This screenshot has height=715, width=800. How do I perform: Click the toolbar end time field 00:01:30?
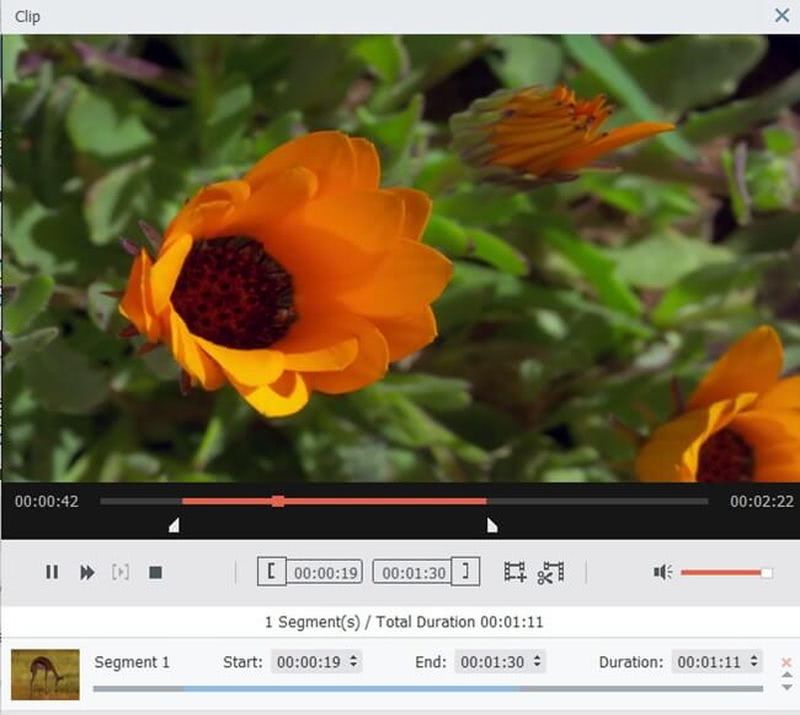(412, 573)
